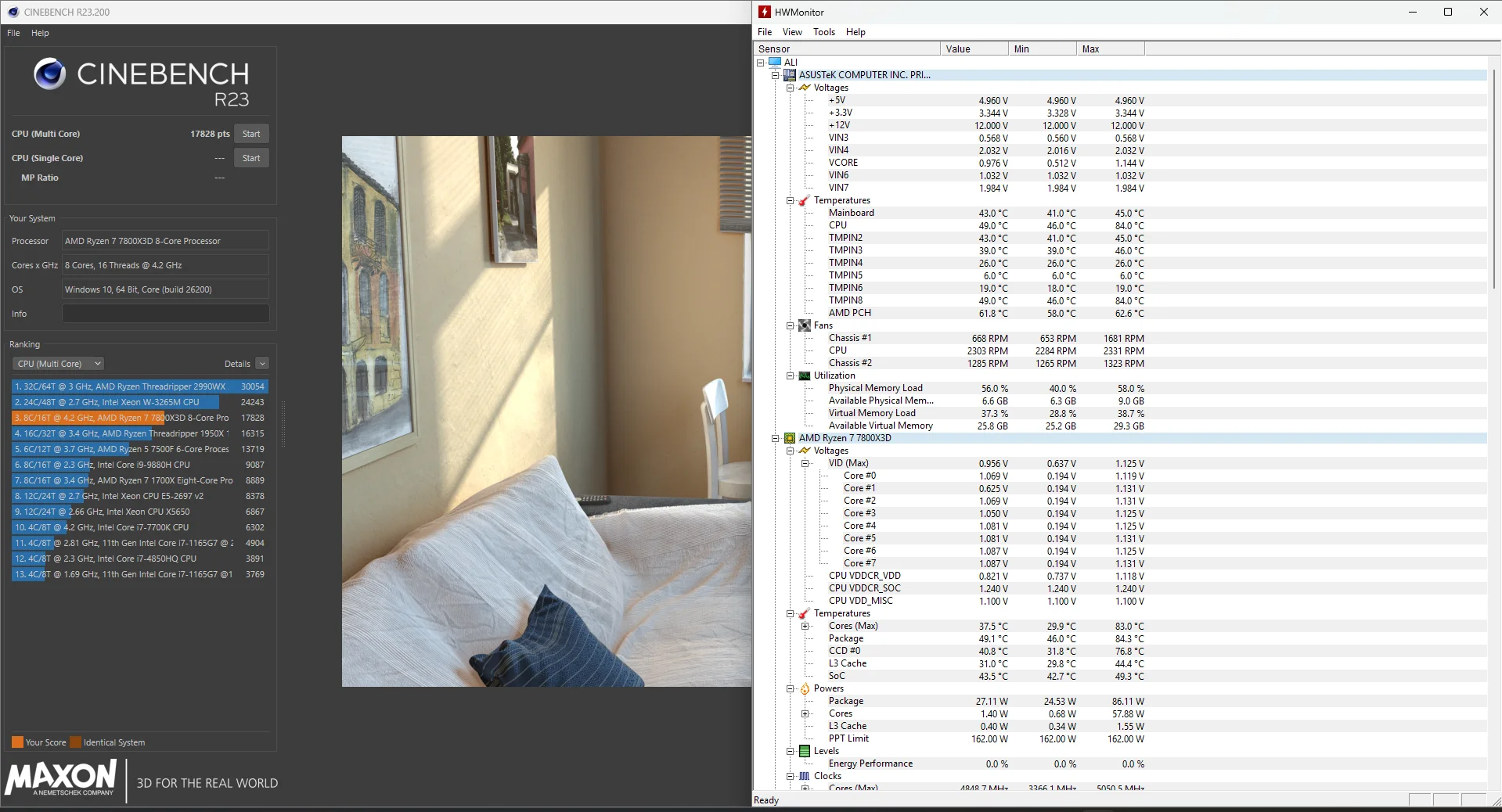1502x812 pixels.
Task: Expand the Details dropdown arrow in Ranking
Action: coord(262,364)
